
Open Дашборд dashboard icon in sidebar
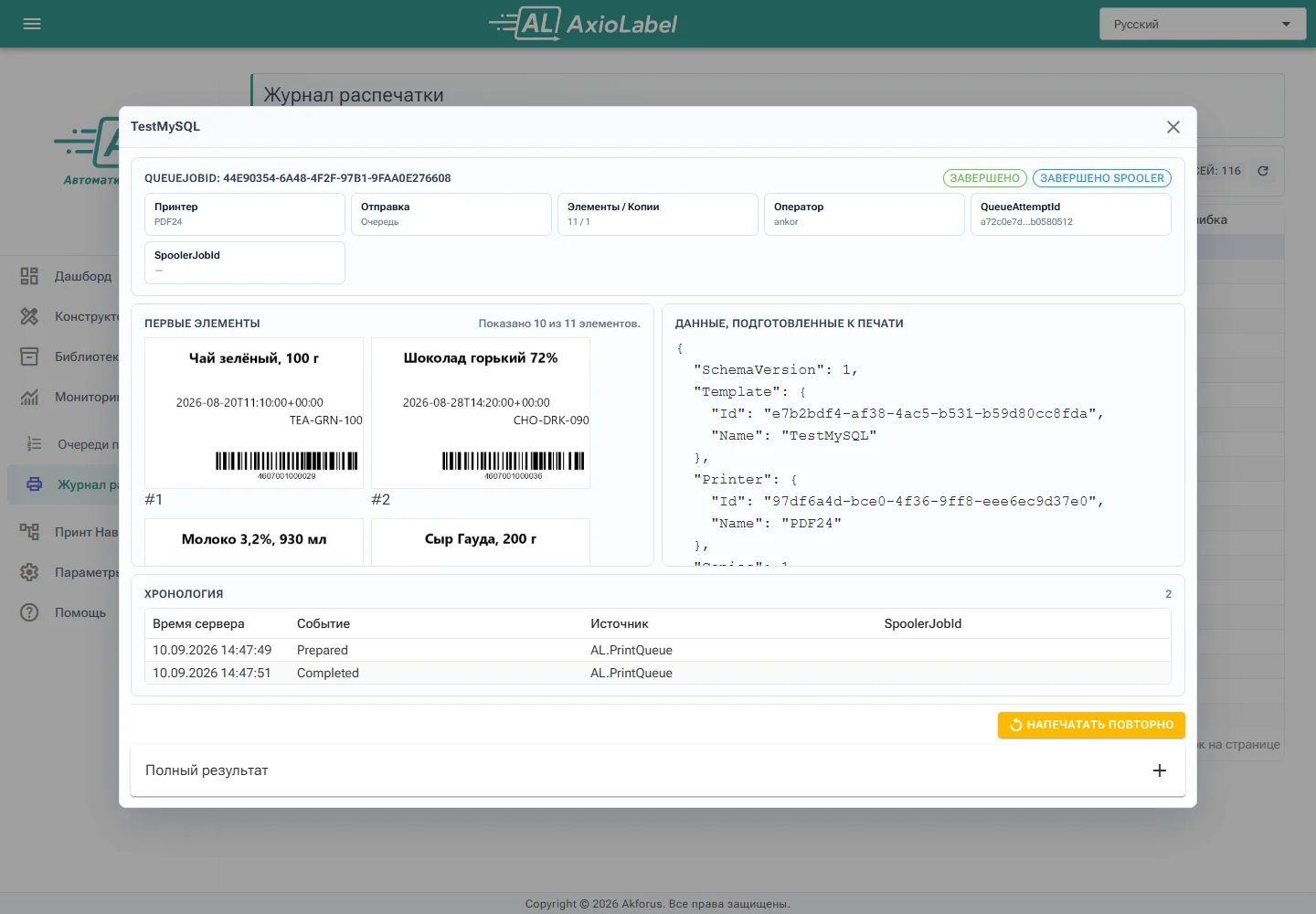29,276
